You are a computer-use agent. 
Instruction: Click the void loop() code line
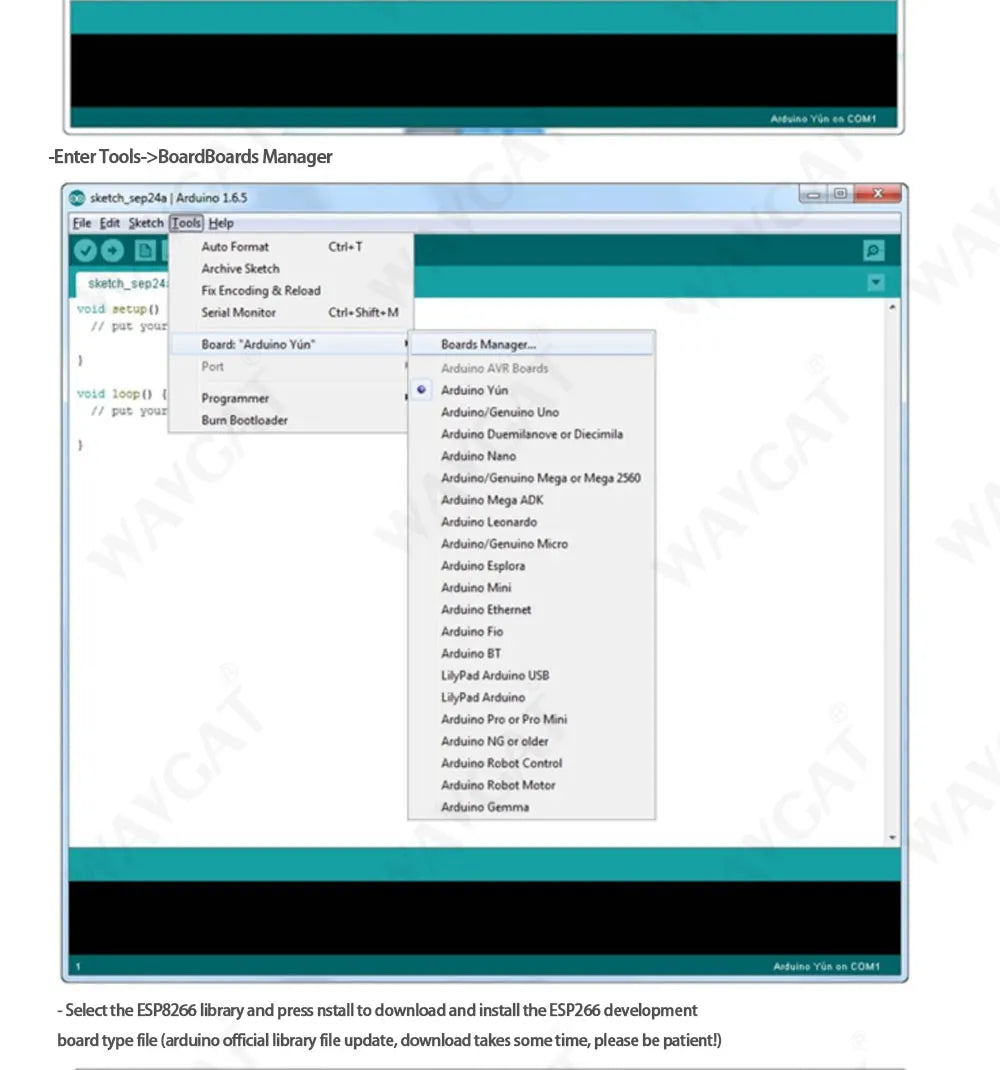pyautogui.click(x=122, y=394)
